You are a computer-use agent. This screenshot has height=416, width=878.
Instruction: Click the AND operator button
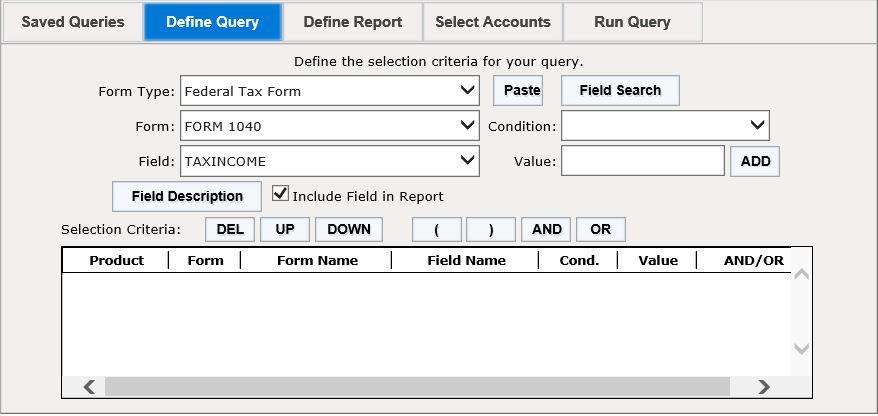546,230
